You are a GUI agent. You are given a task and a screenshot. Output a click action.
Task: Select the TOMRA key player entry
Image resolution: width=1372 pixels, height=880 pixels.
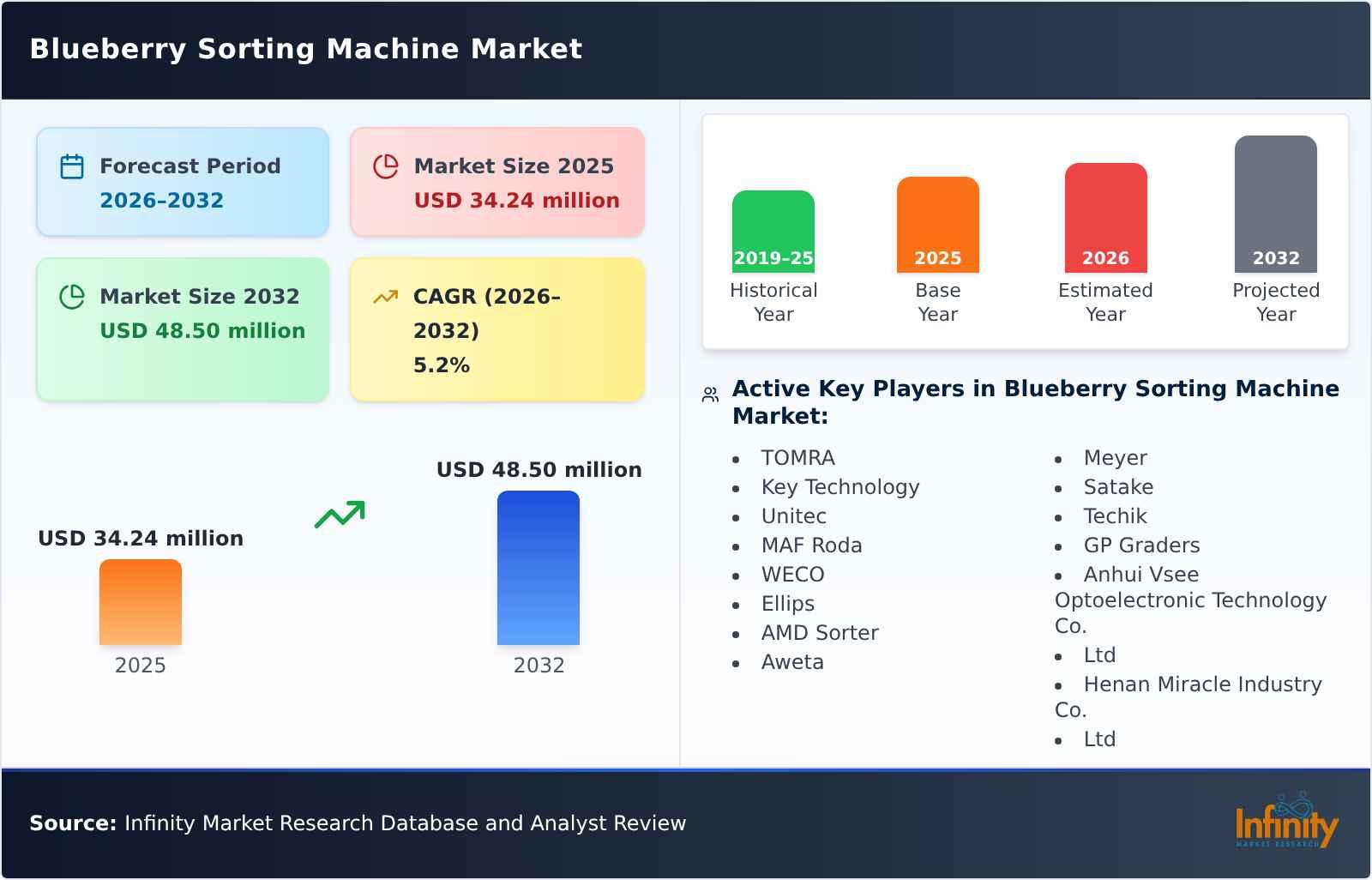(x=797, y=457)
